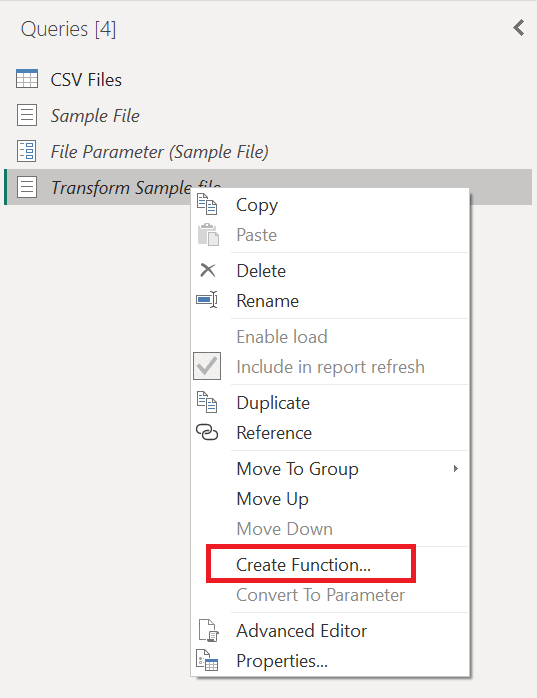Viewport: 538px width, 698px height.
Task: Click the Sample File query icon
Action: (27, 115)
